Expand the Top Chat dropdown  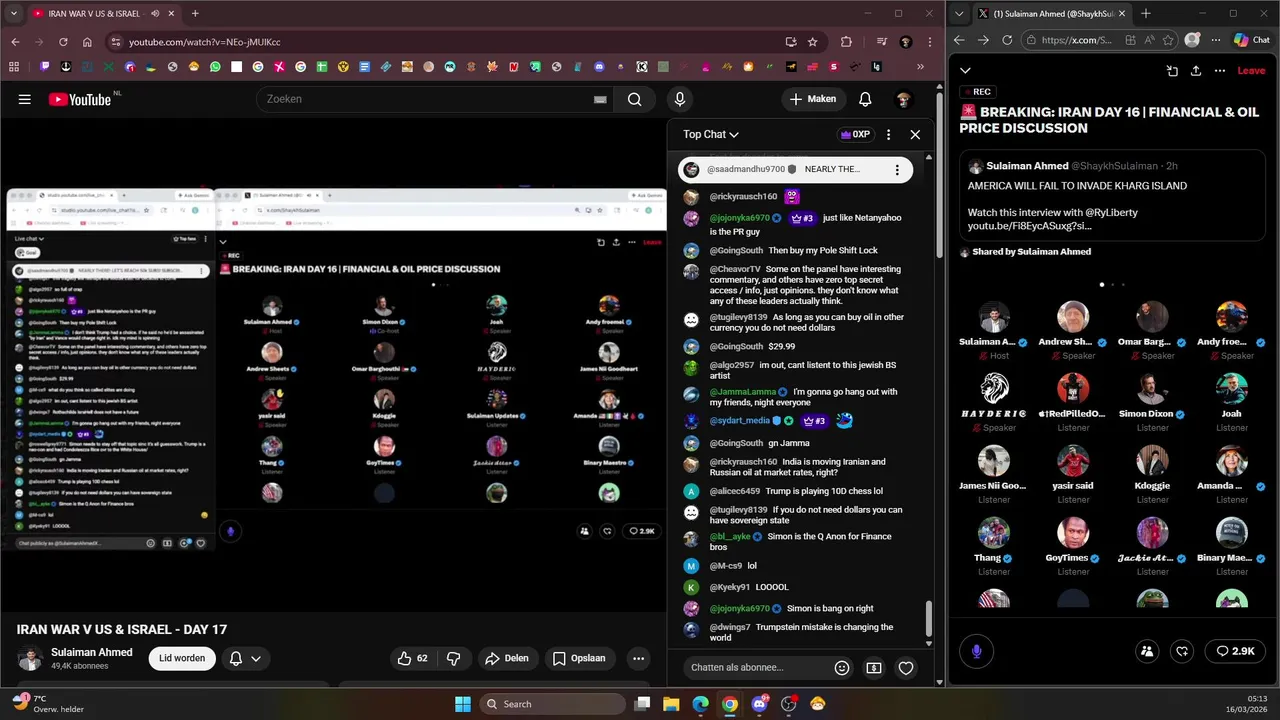pos(711,134)
